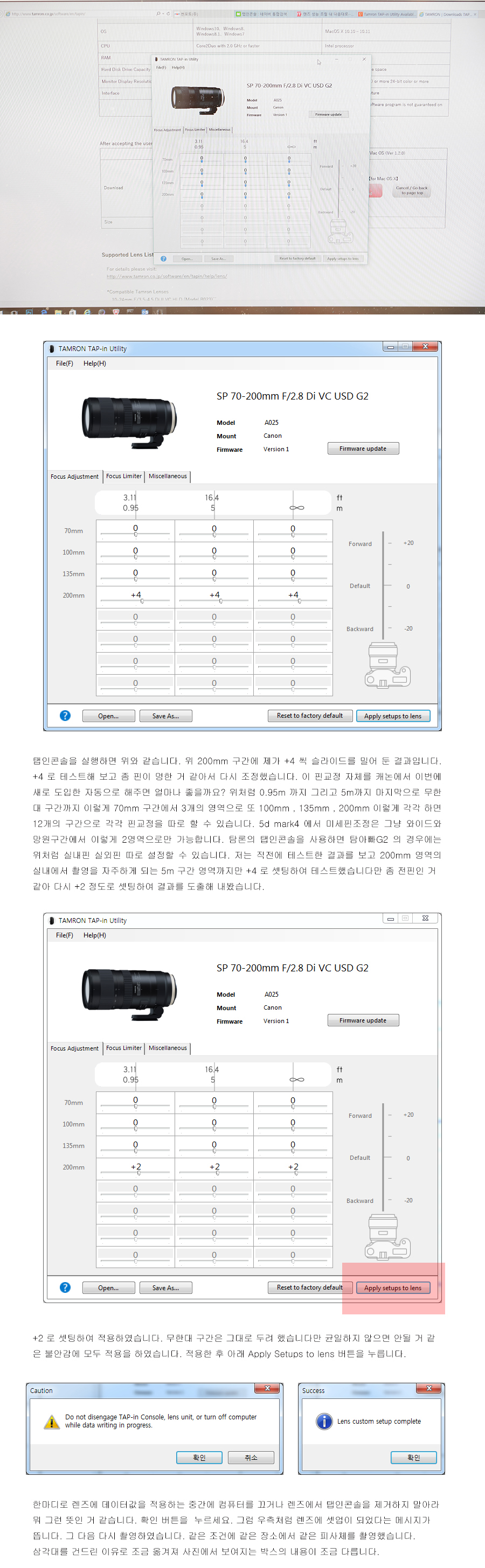This screenshot has width=485, height=1568.
Task: Click the Forward/Backward scale bar in the +4 window
Action: point(383,585)
